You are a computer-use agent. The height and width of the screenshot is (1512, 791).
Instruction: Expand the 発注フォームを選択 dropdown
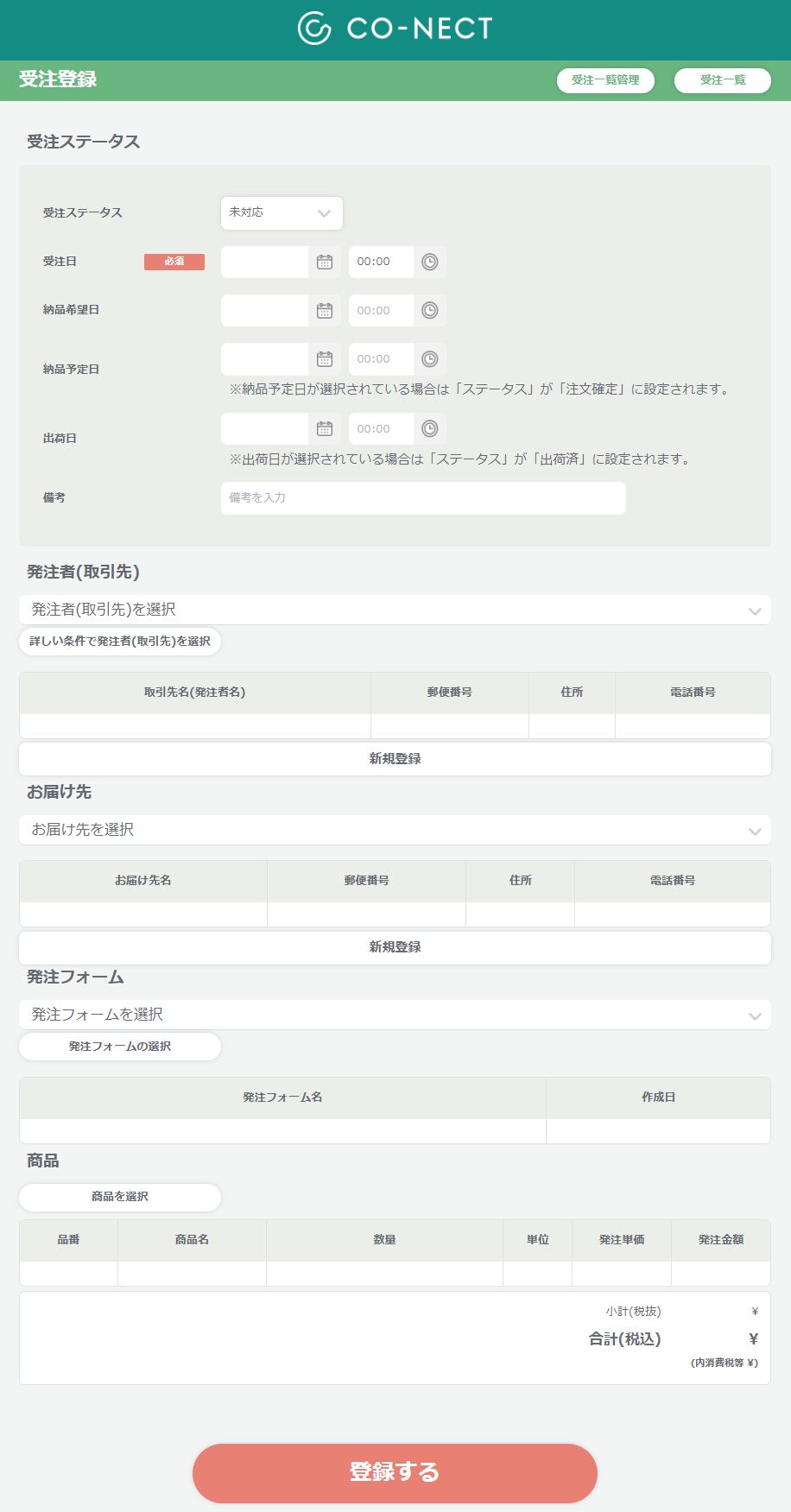(395, 1015)
